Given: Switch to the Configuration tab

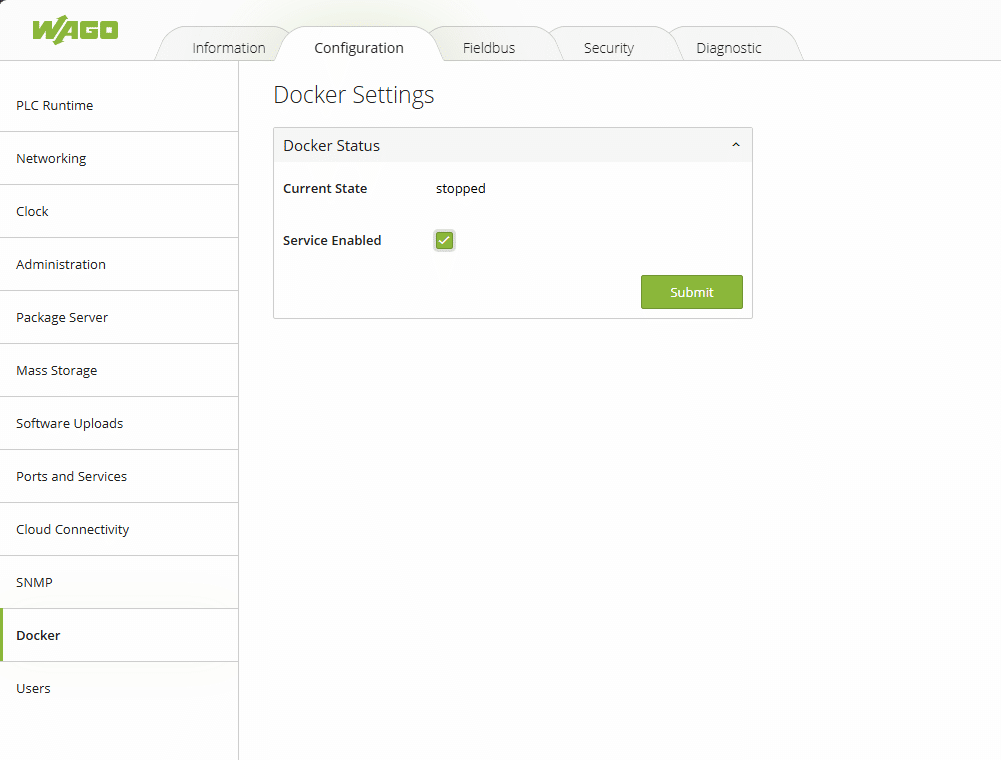Looking at the screenshot, I should (x=359, y=48).
